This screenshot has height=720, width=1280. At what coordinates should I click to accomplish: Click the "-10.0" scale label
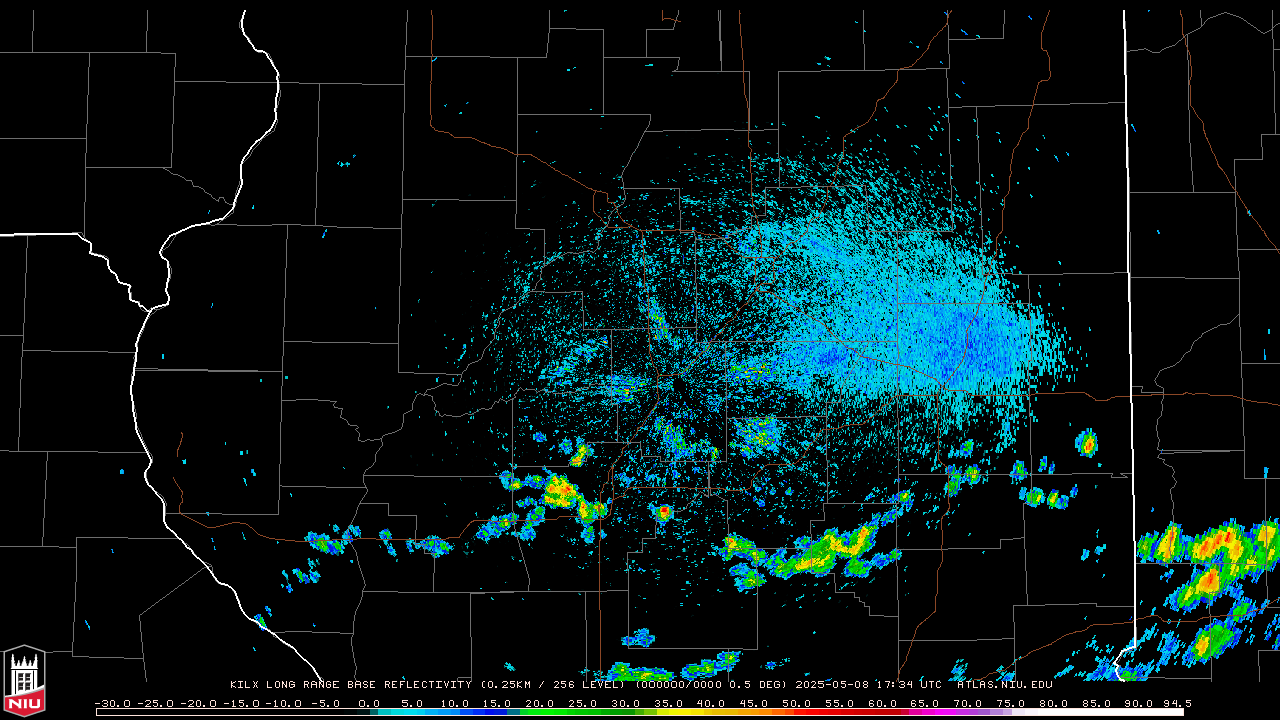285,704
